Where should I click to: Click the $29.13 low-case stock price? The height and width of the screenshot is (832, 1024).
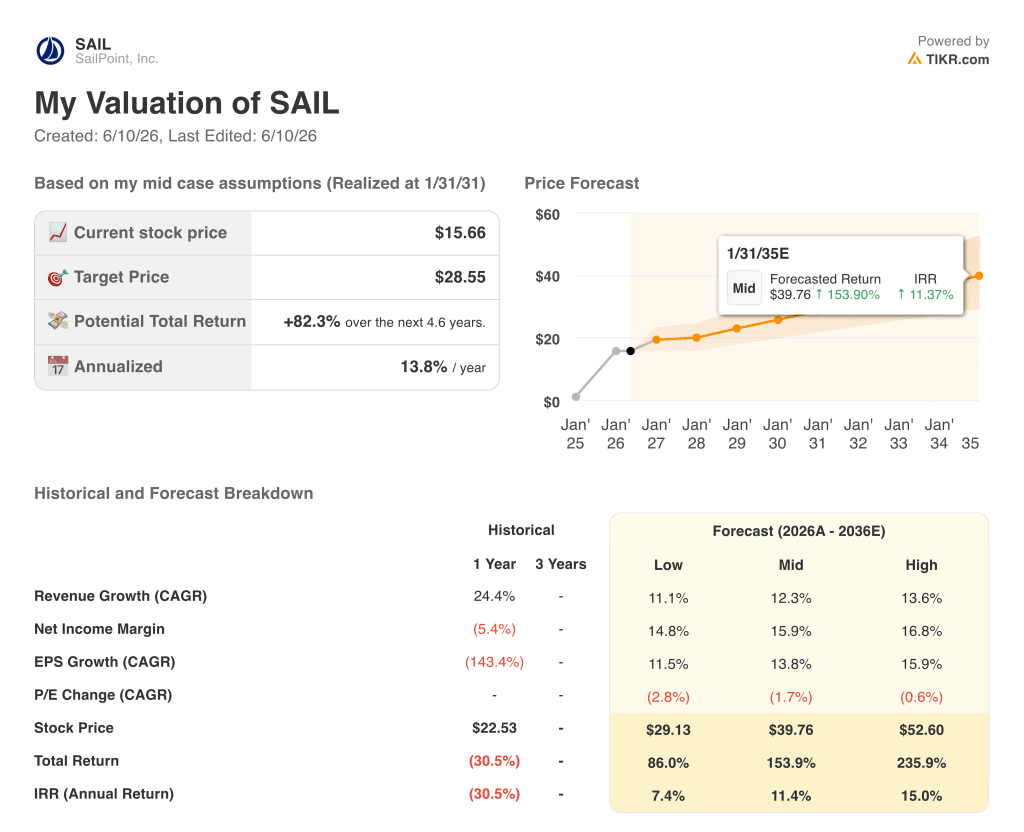(668, 729)
